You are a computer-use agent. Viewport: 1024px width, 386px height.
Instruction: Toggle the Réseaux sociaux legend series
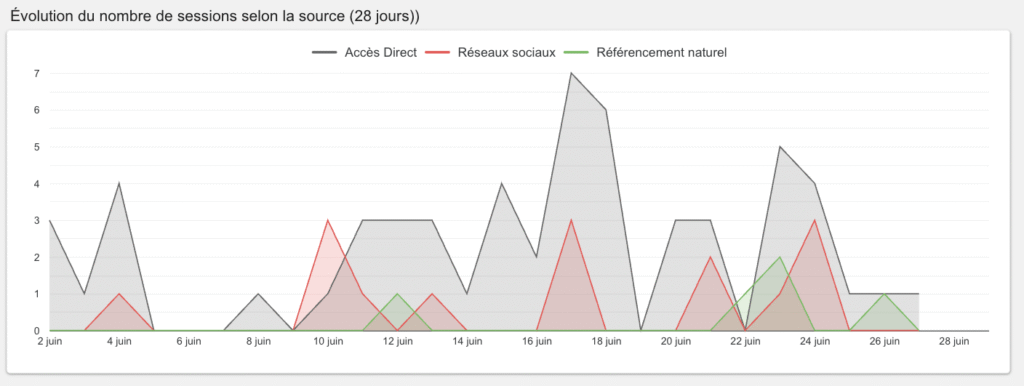coord(490,52)
